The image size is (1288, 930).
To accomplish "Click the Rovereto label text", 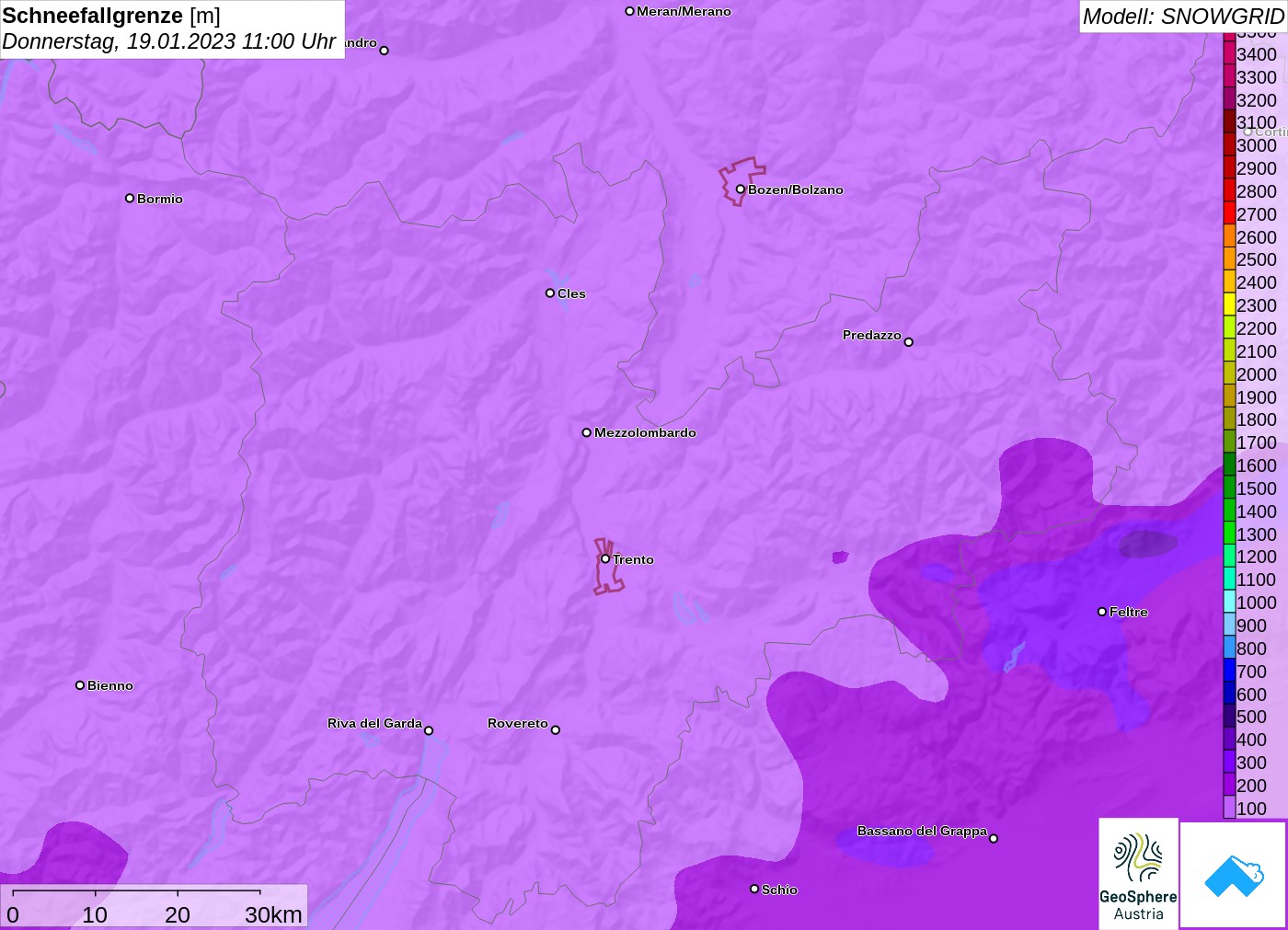I will pos(518,723).
